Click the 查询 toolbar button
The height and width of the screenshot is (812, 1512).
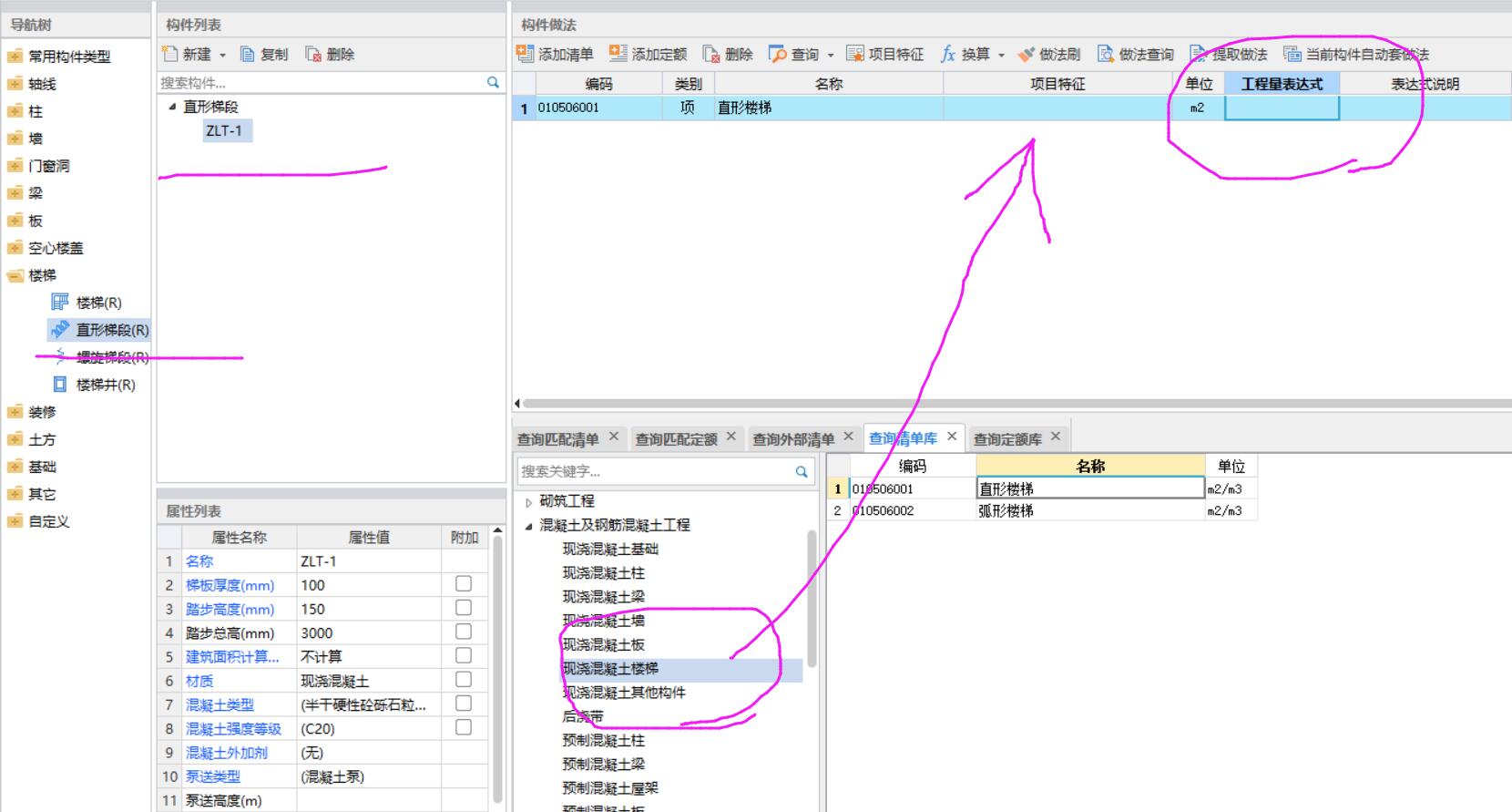[x=794, y=55]
